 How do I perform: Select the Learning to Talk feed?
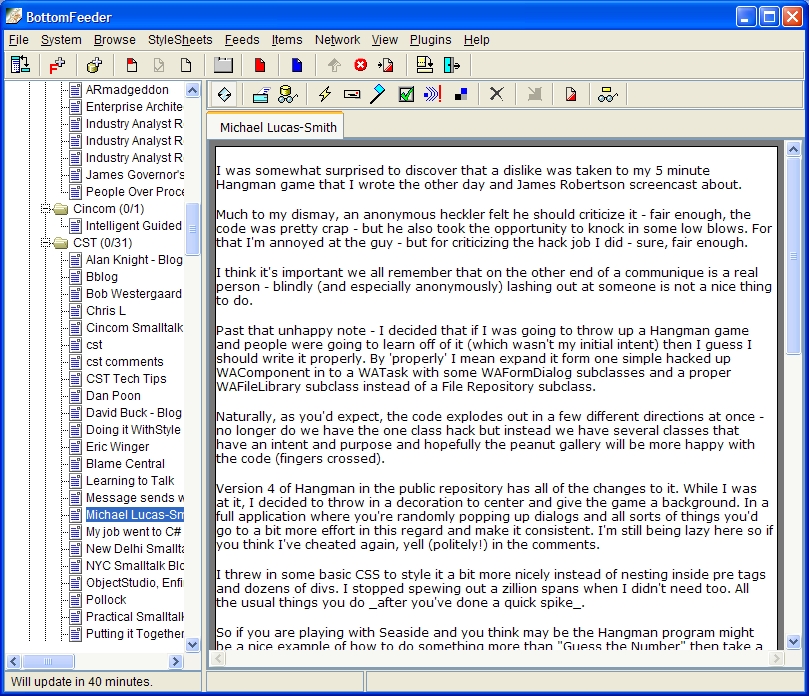coord(130,481)
